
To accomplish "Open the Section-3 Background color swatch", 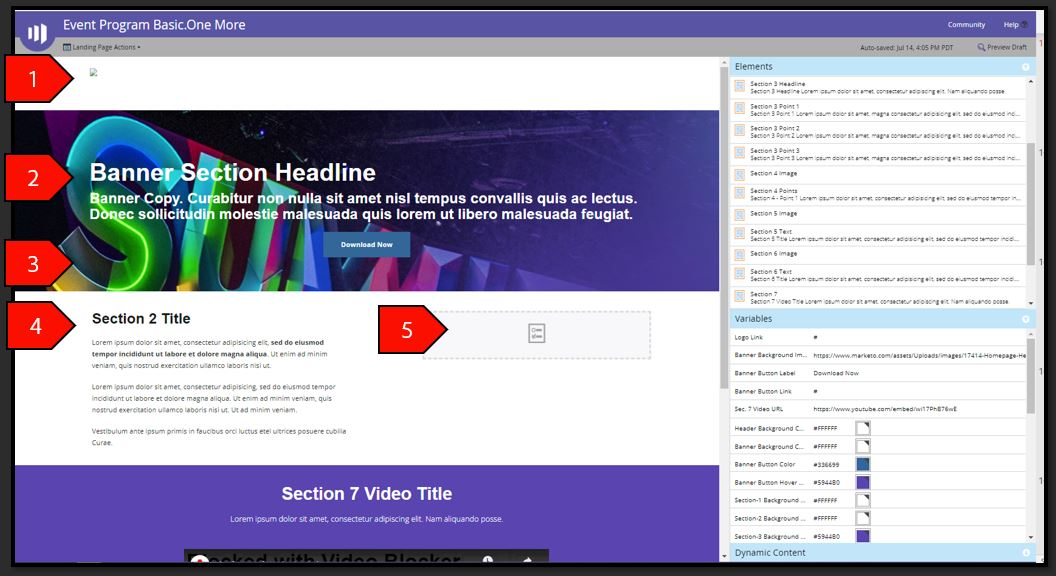I will [x=863, y=536].
